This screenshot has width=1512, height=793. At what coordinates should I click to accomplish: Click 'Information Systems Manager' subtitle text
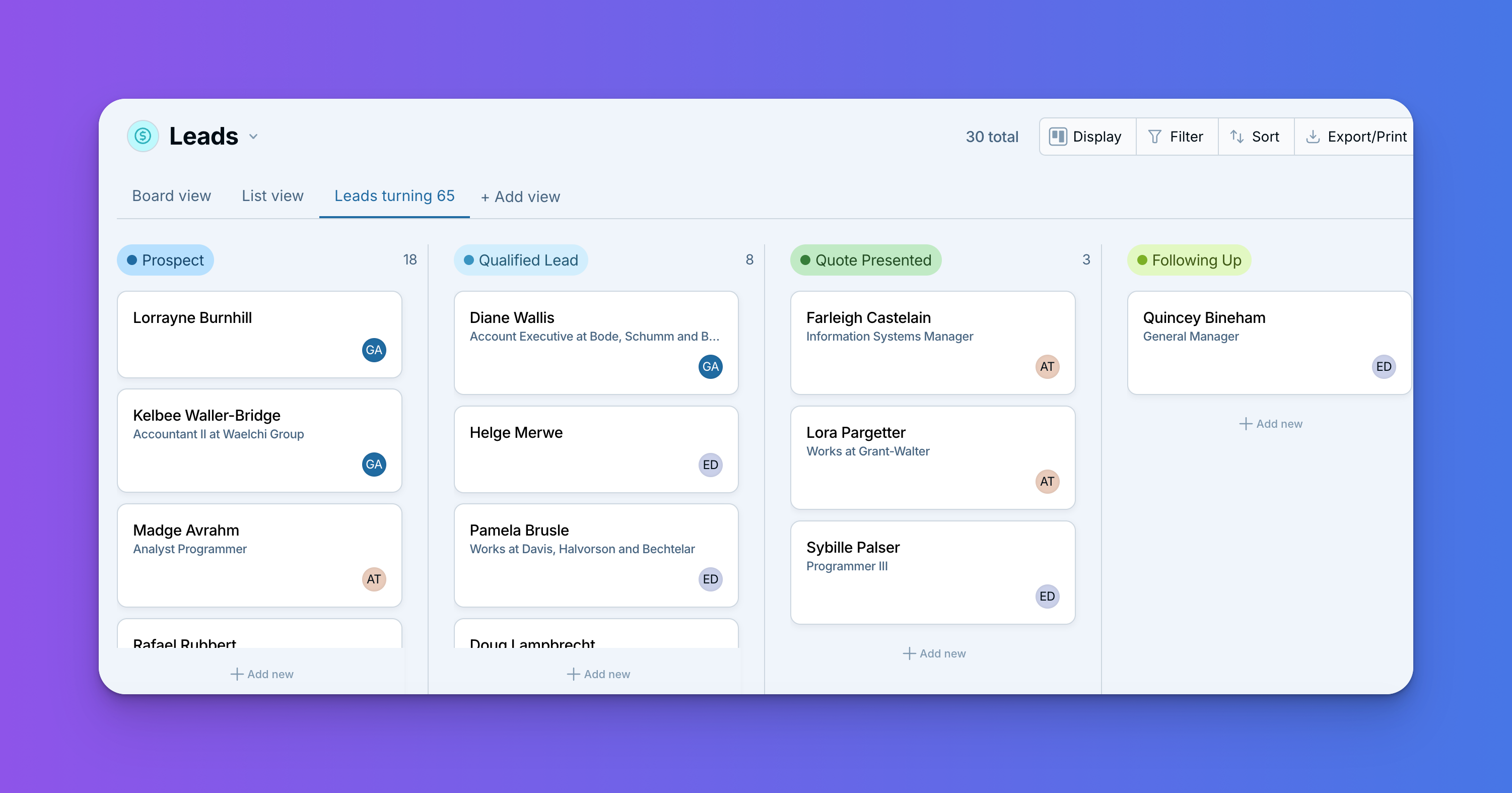(889, 337)
